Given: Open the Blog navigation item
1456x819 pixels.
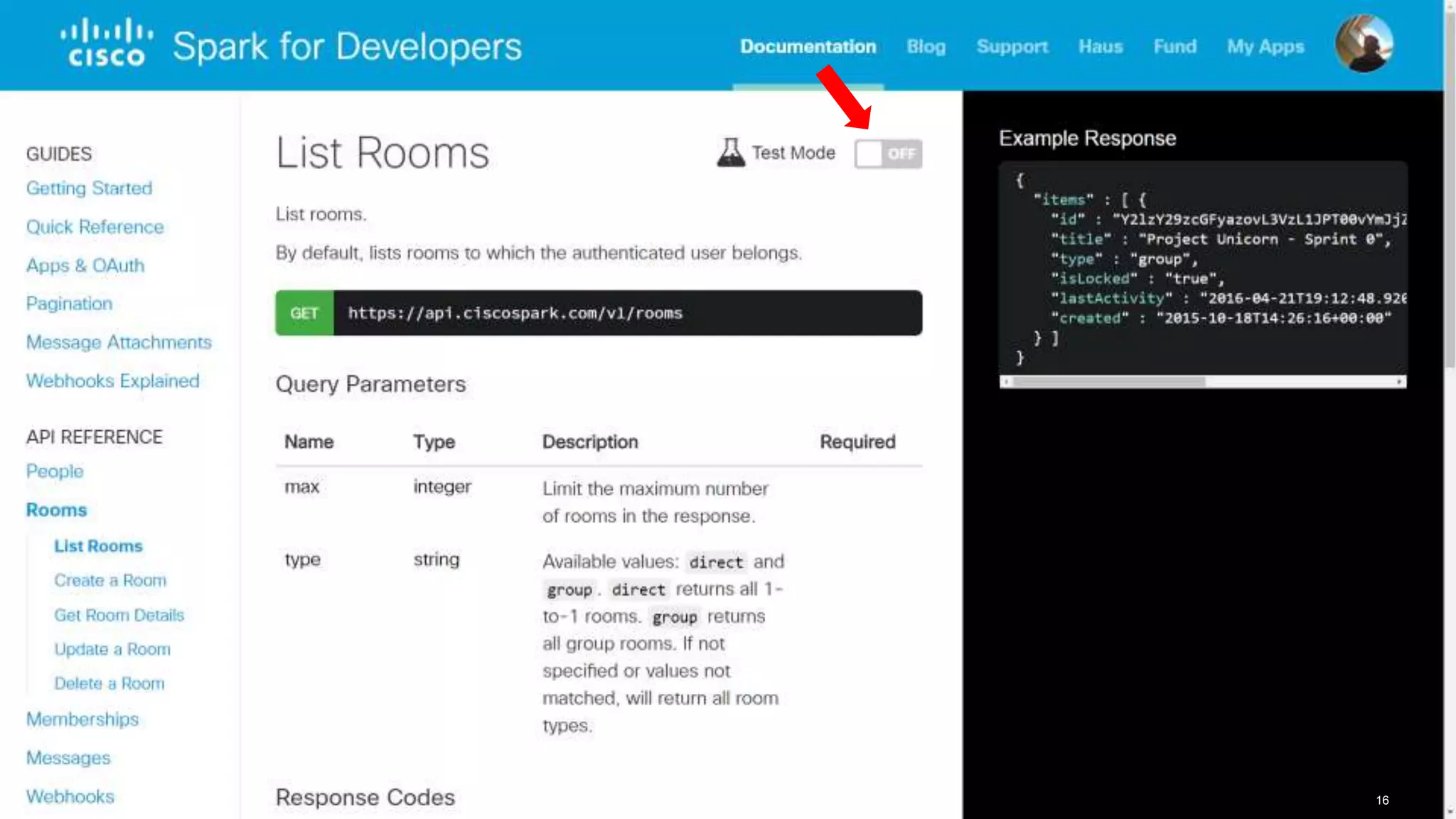Looking at the screenshot, I should (x=926, y=47).
